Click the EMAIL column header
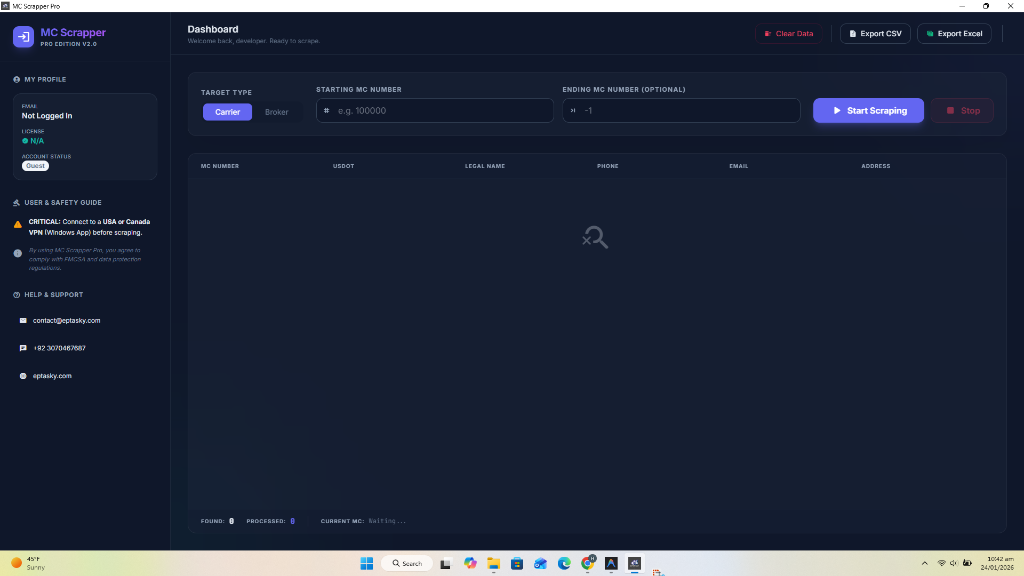Screen dimensions: 1024x576 [739, 166]
